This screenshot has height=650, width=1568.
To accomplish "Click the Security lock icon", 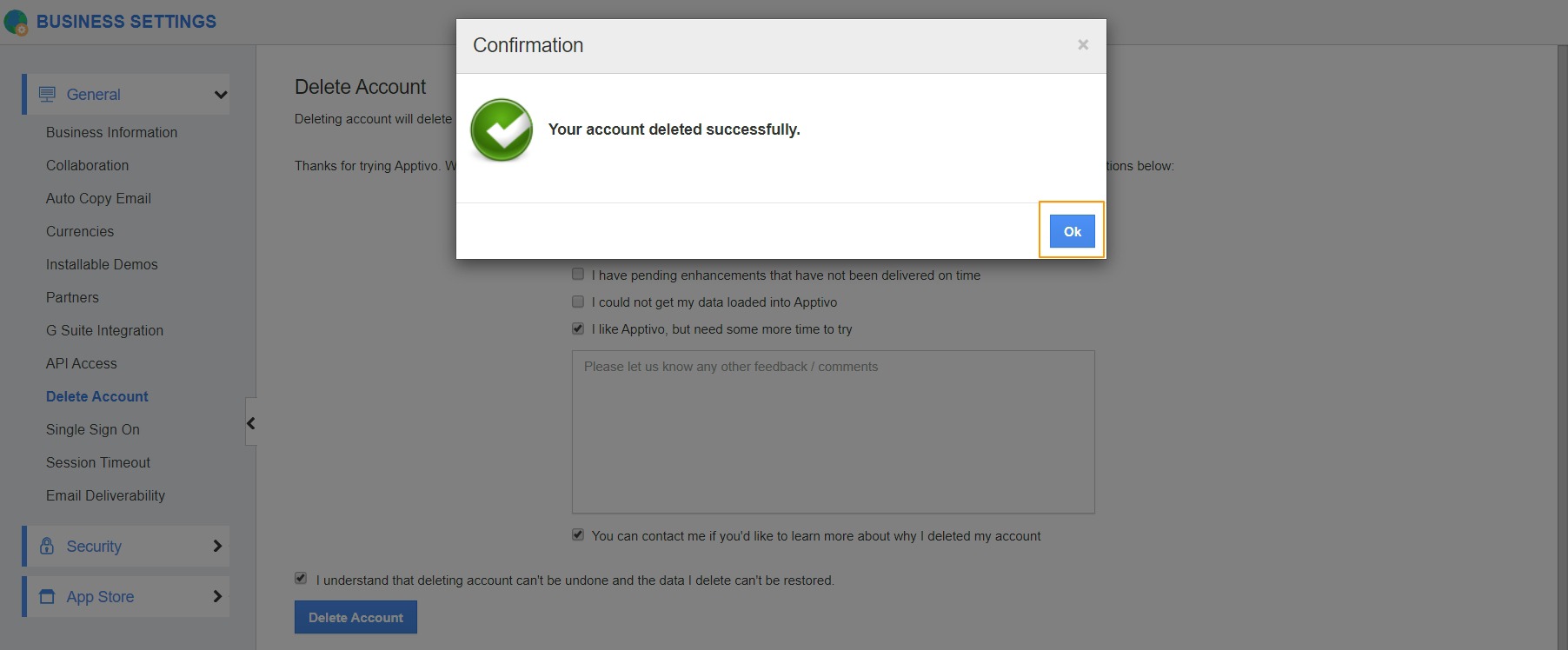I will click(47, 546).
